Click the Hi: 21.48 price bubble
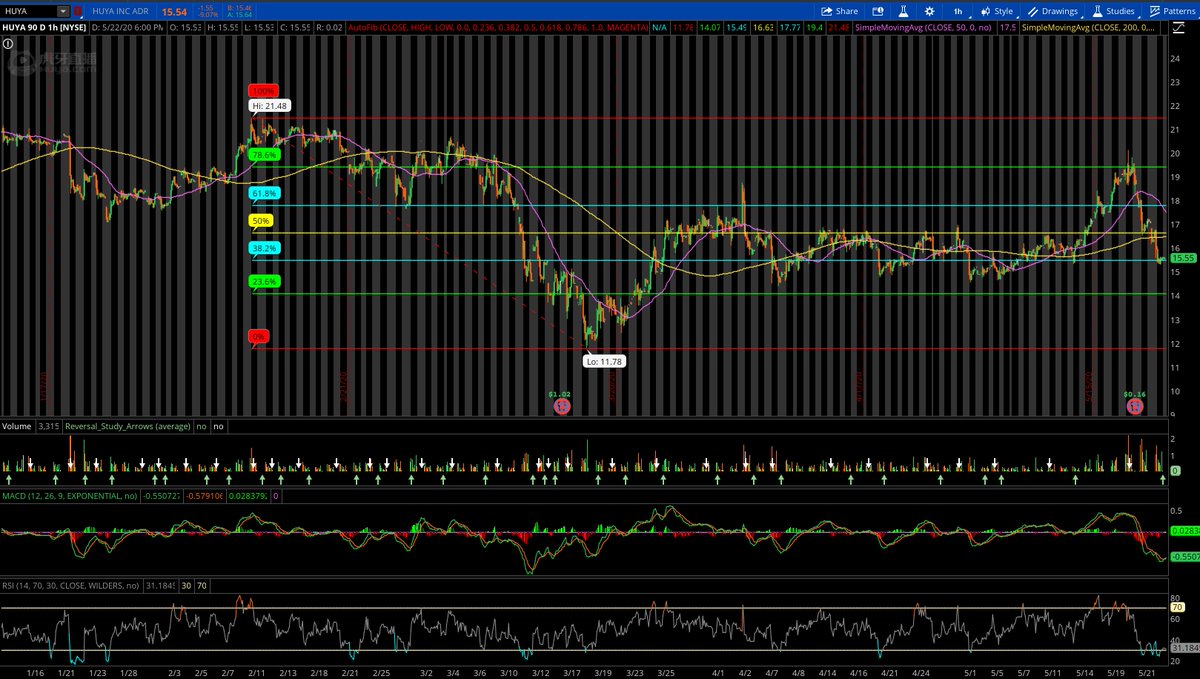The width and height of the screenshot is (1200, 679). tap(269, 104)
